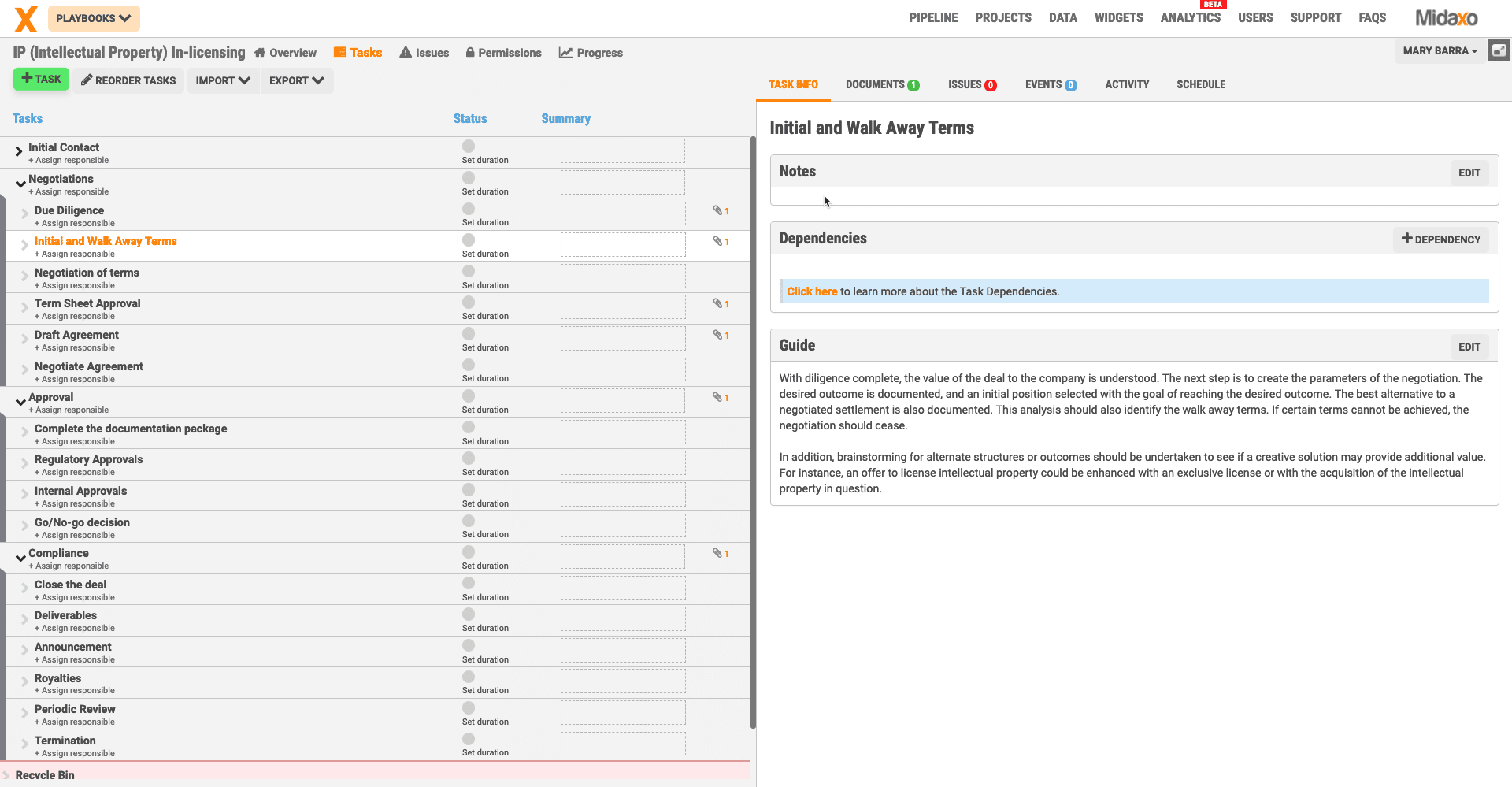Collapse the Approval task group
Screen dimensions: 1512x787
point(20,402)
